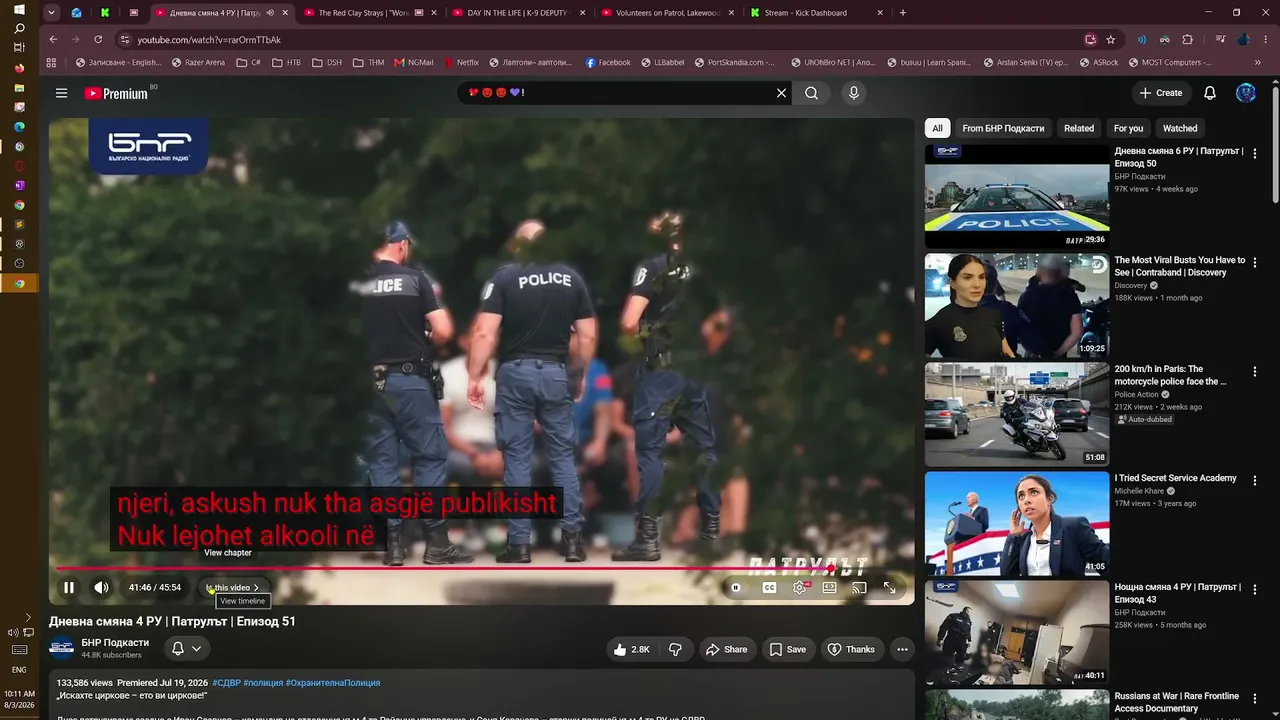
Task: Click the Share button under the video
Action: 727,649
